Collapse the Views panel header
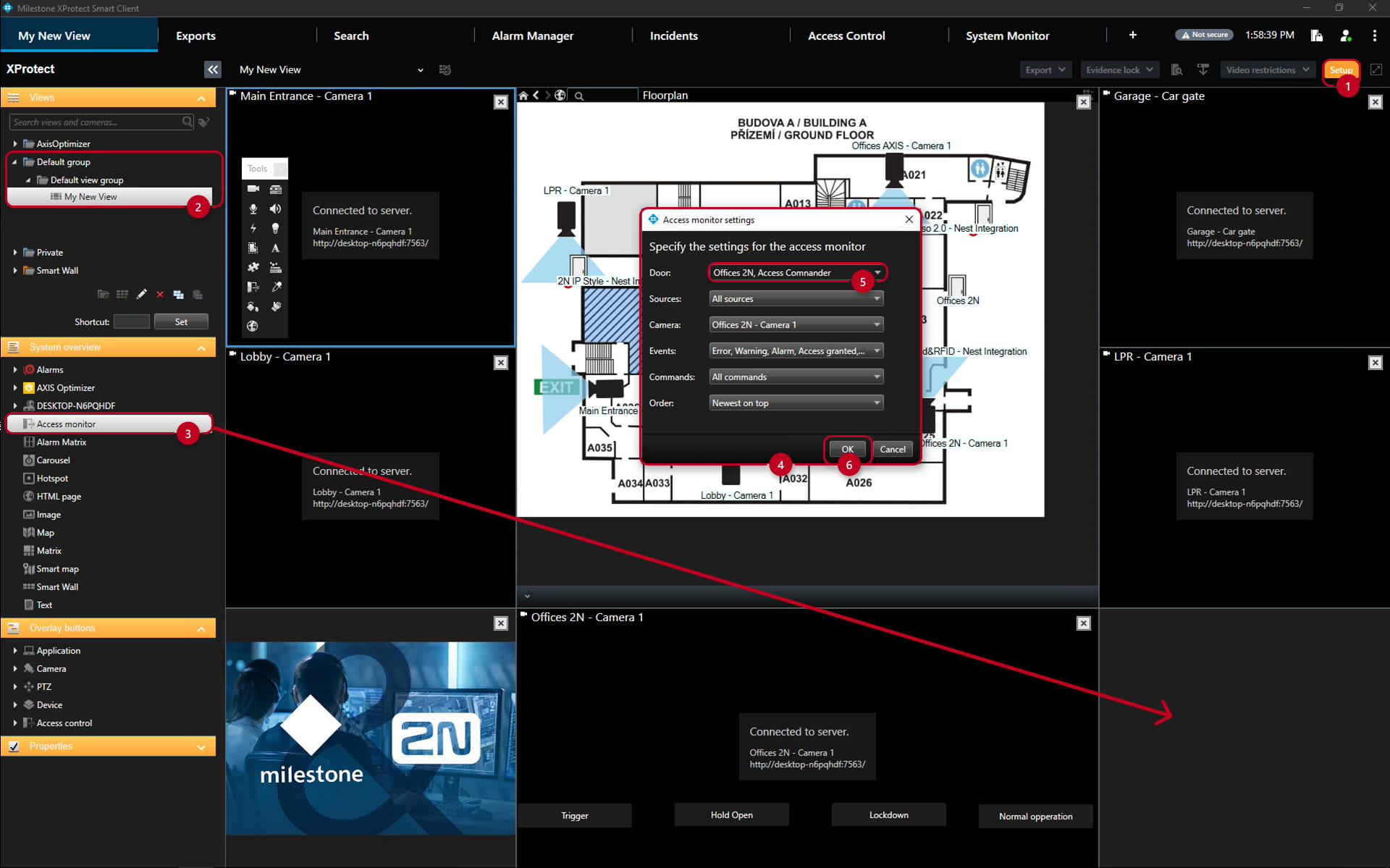The width and height of the screenshot is (1390, 868). 109,98
